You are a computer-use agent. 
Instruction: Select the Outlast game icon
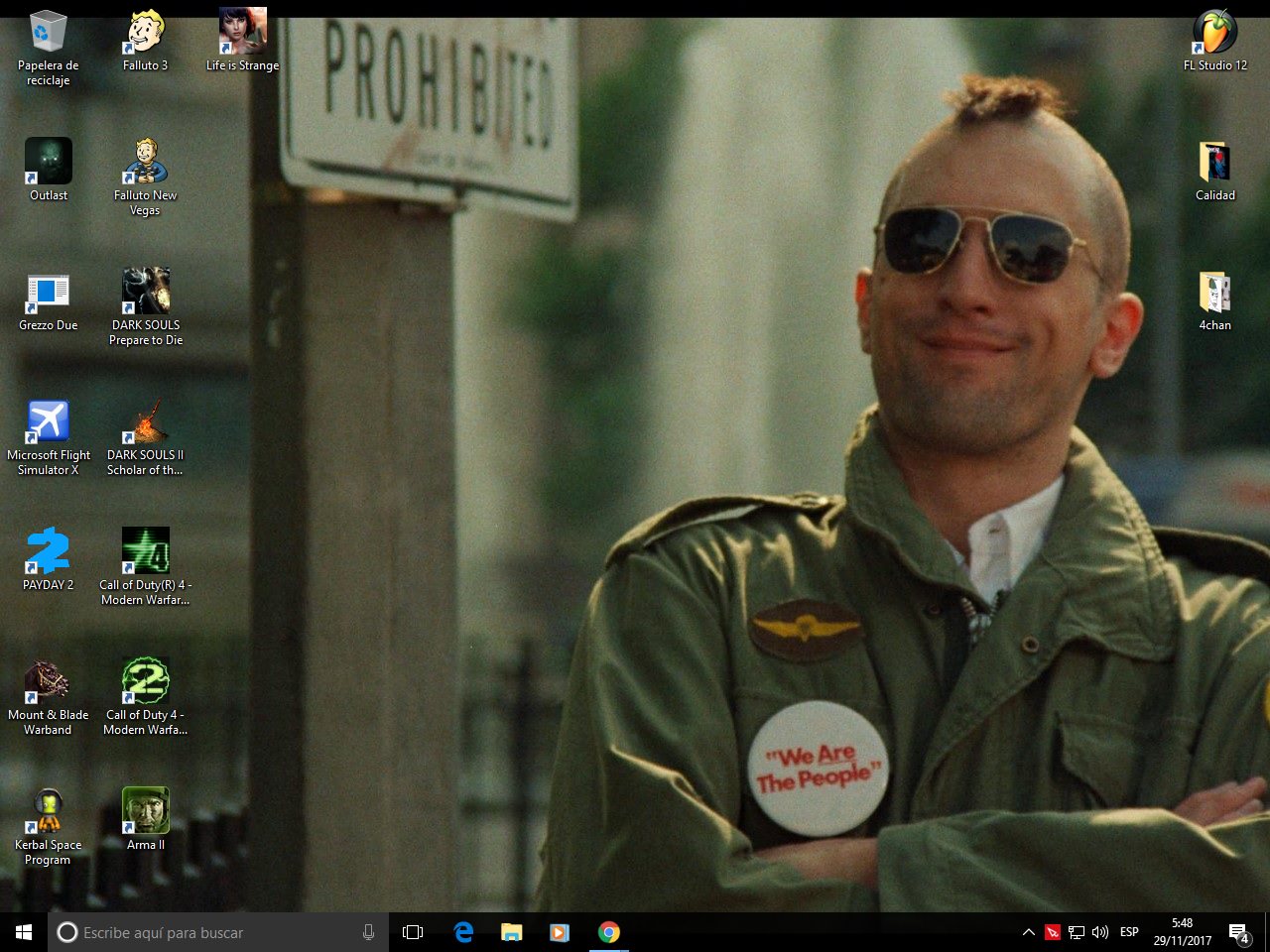point(48,170)
